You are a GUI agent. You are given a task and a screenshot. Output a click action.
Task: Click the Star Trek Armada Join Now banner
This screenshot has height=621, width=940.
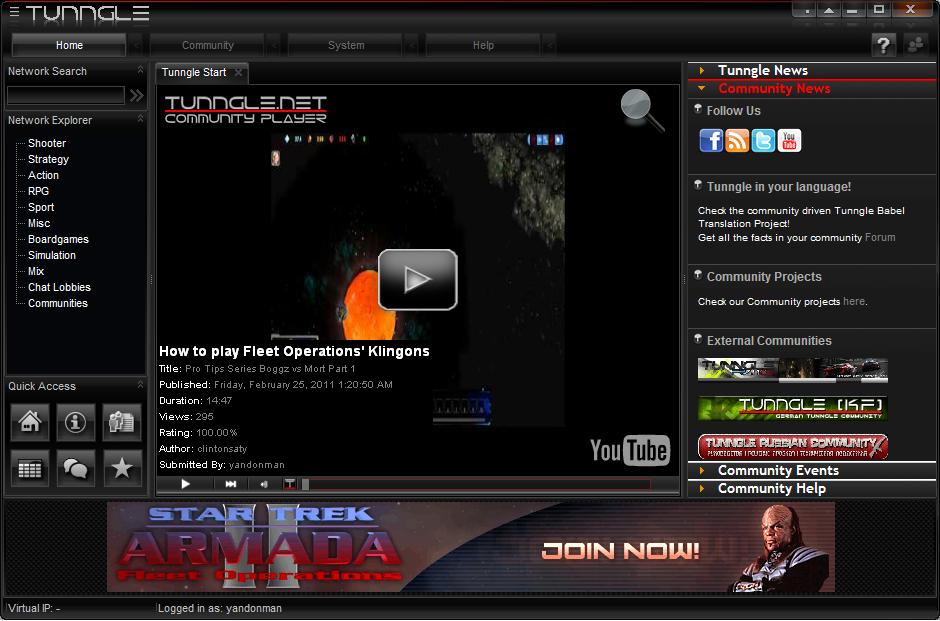(470, 547)
